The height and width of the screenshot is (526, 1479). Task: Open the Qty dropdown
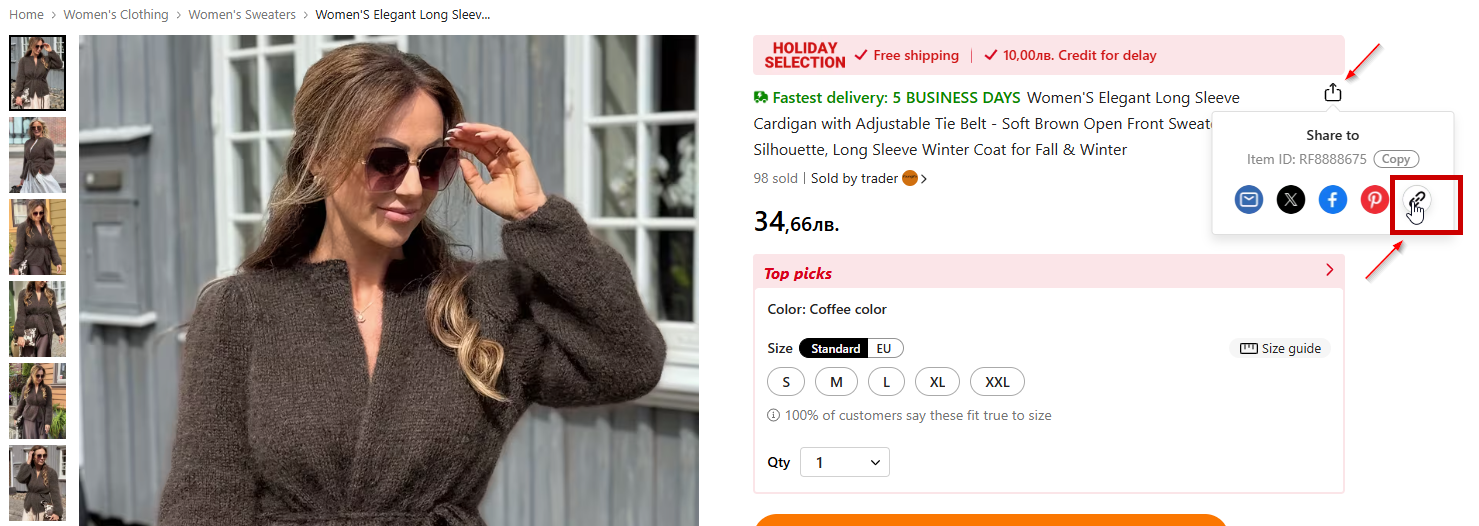[845, 462]
